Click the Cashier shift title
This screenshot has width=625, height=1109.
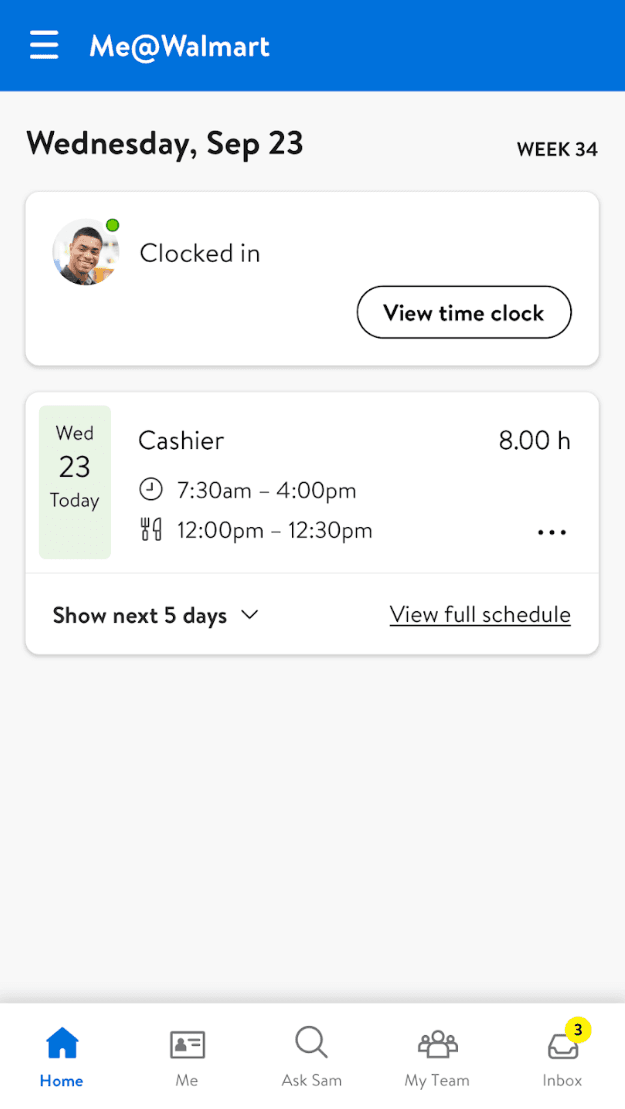181,441
